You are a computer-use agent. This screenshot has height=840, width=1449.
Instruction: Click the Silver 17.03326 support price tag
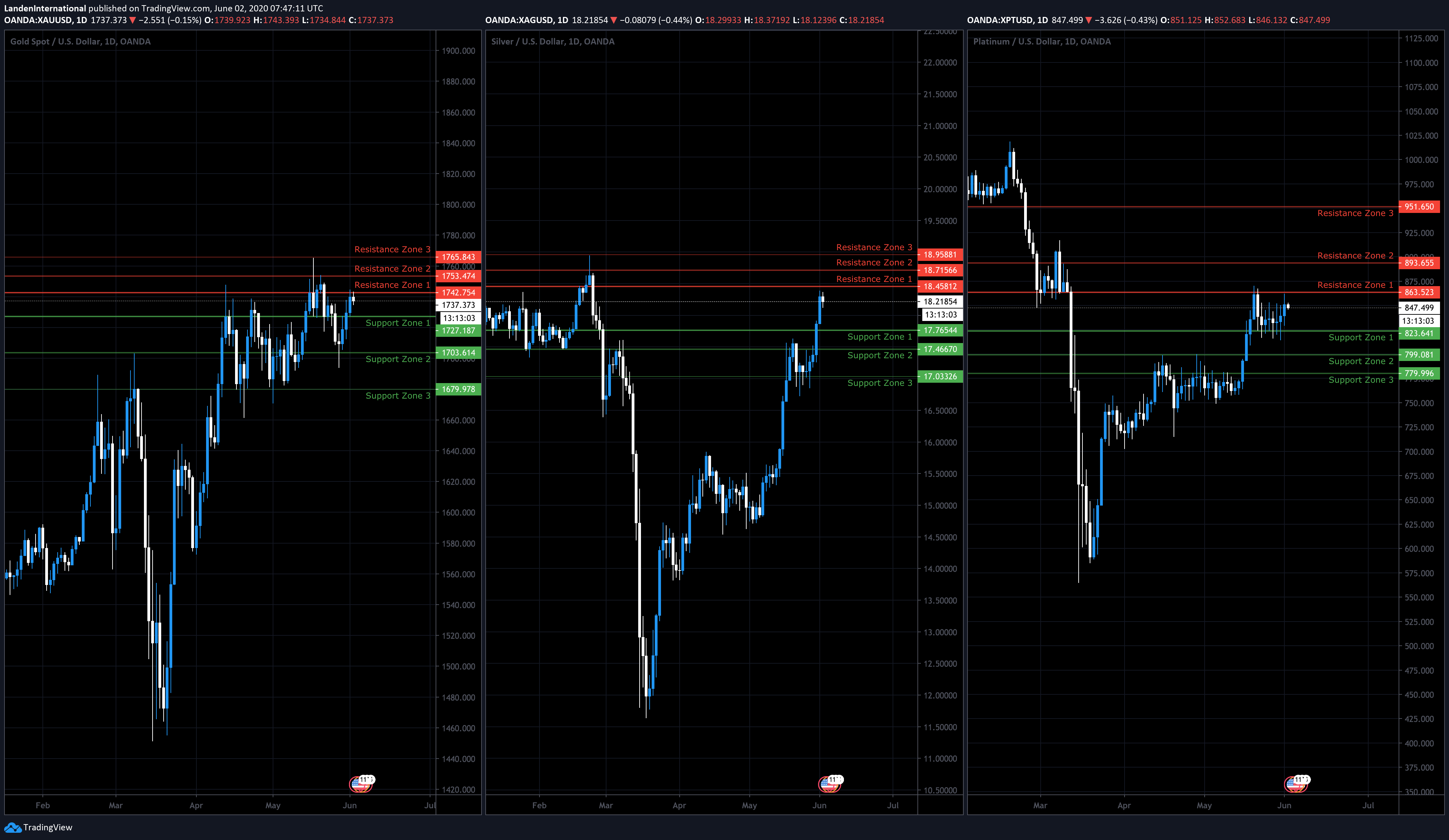tap(940, 377)
